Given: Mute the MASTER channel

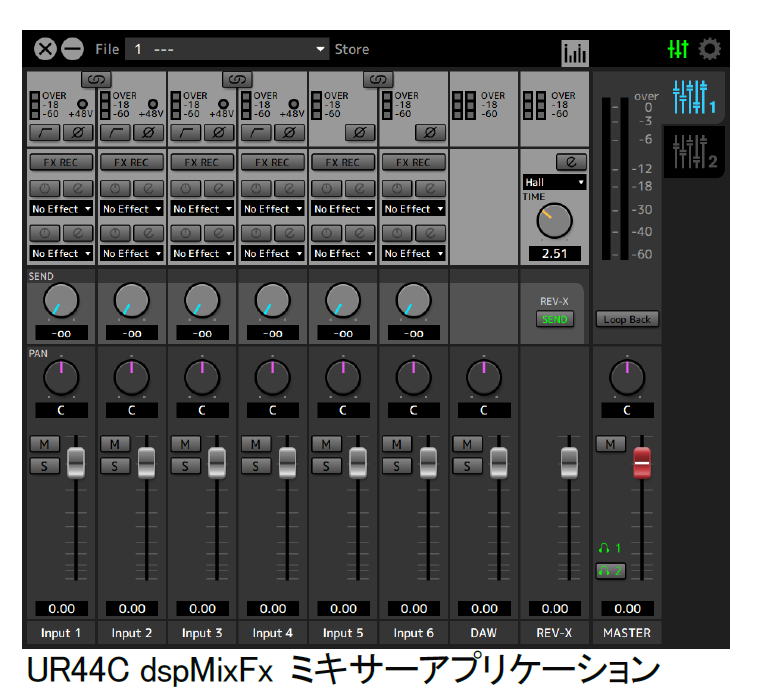Looking at the screenshot, I should 611,444.
